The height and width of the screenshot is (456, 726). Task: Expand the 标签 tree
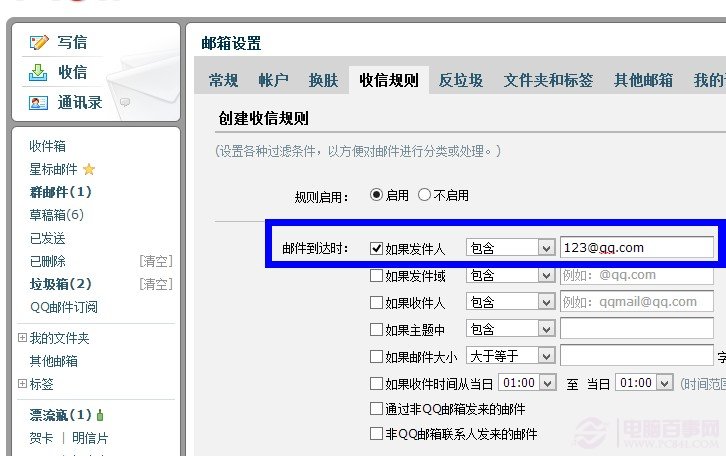(22, 383)
